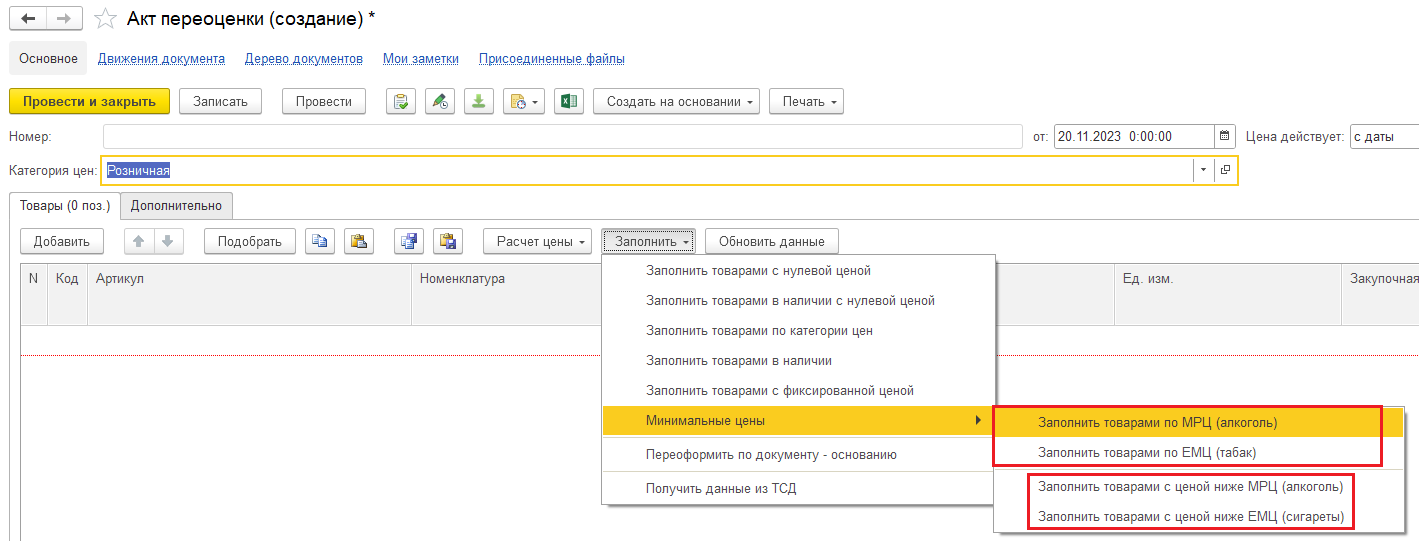1419x541 pixels.
Task: Click the Excel export icon
Action: pos(569,101)
